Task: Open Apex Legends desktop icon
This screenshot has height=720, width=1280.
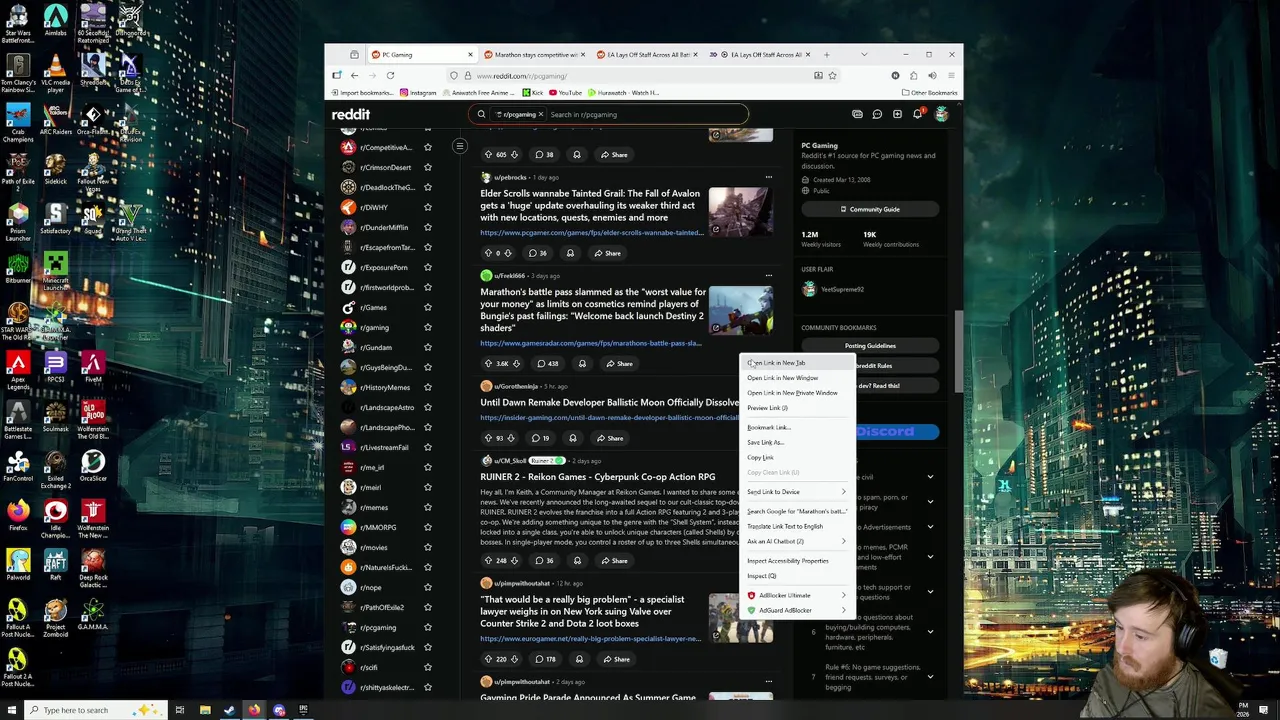Action: pyautogui.click(x=17, y=369)
